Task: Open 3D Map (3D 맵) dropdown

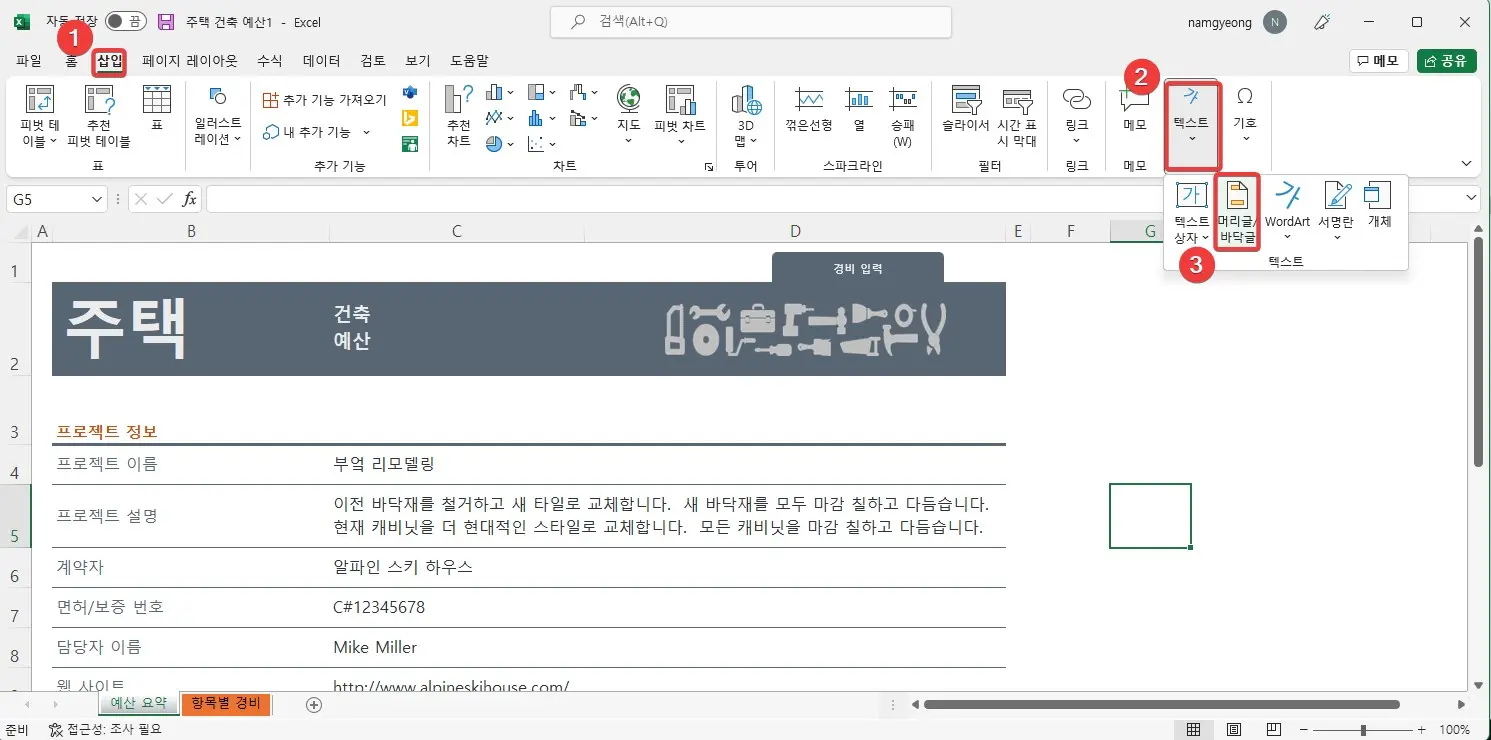Action: click(746, 117)
